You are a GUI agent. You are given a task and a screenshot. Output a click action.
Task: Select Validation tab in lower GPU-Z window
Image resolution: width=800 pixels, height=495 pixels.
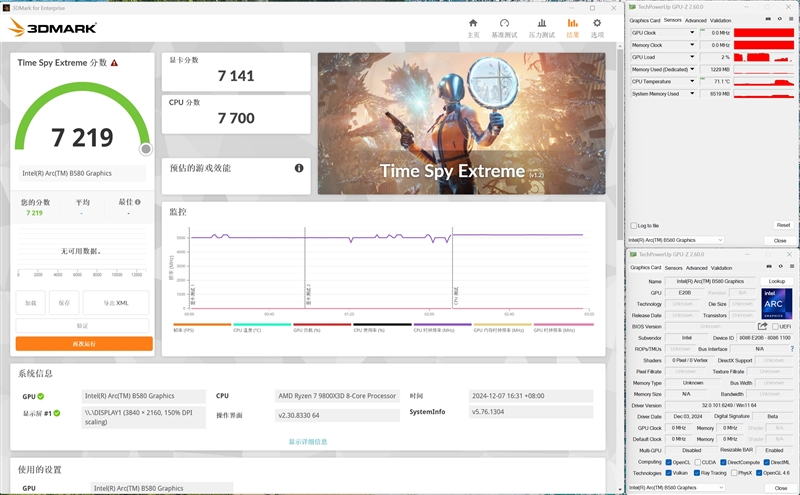pyautogui.click(x=721, y=268)
